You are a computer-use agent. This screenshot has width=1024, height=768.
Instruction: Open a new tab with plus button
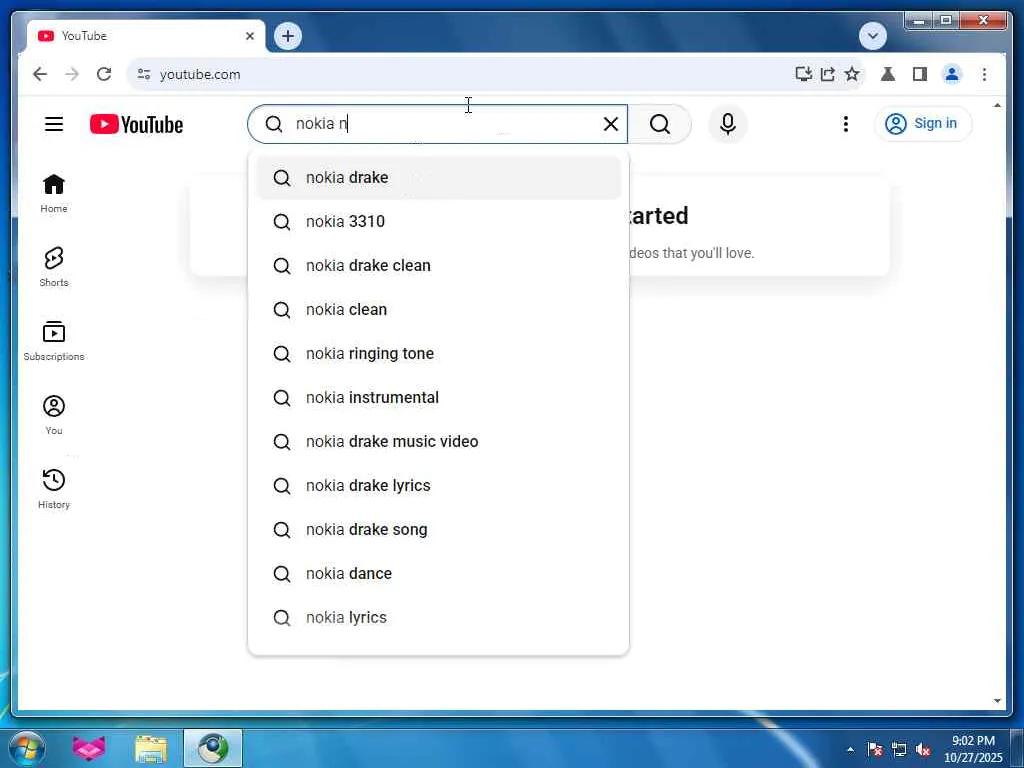pyautogui.click(x=288, y=36)
